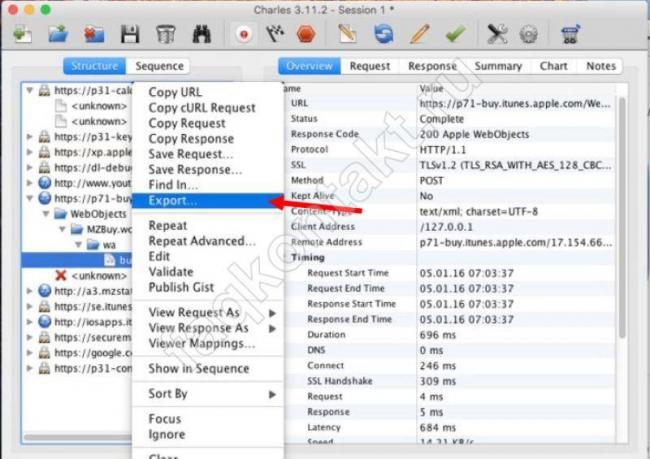Screen dimensions: 650x459
Task: Toggle throttling with the checkered flag icon
Action: pos(275,34)
